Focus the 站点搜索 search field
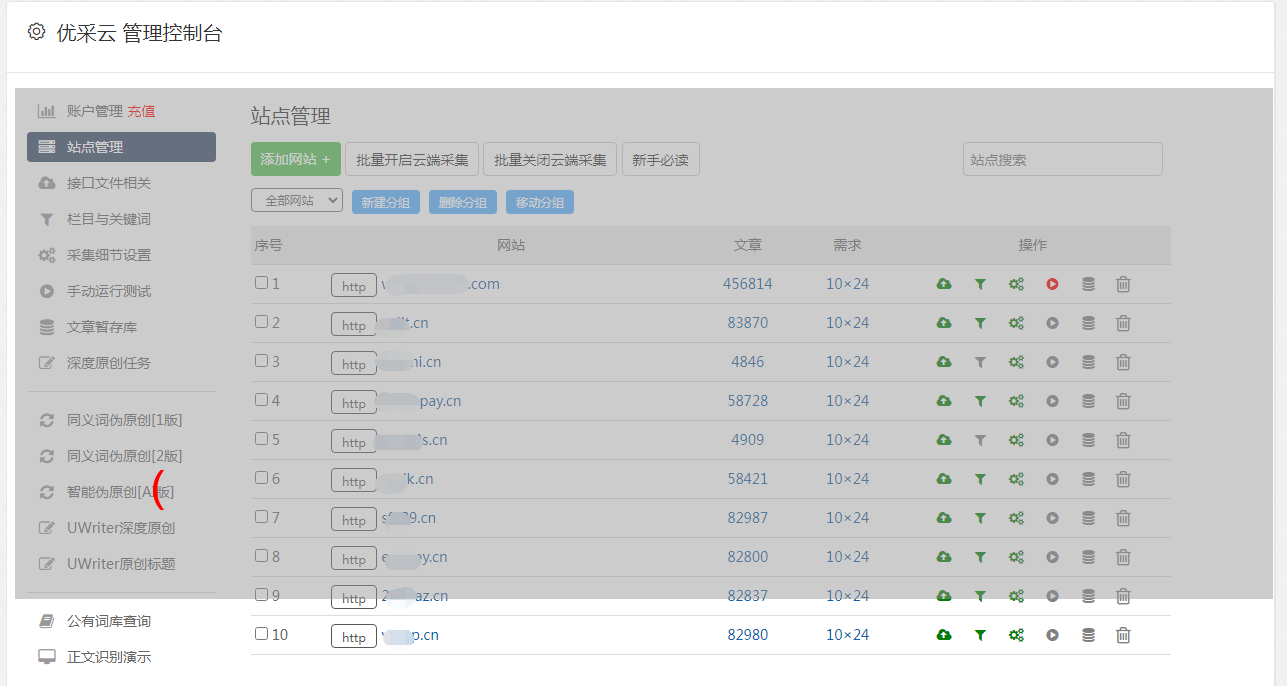This screenshot has height=686, width=1287. pyautogui.click(x=1063, y=159)
